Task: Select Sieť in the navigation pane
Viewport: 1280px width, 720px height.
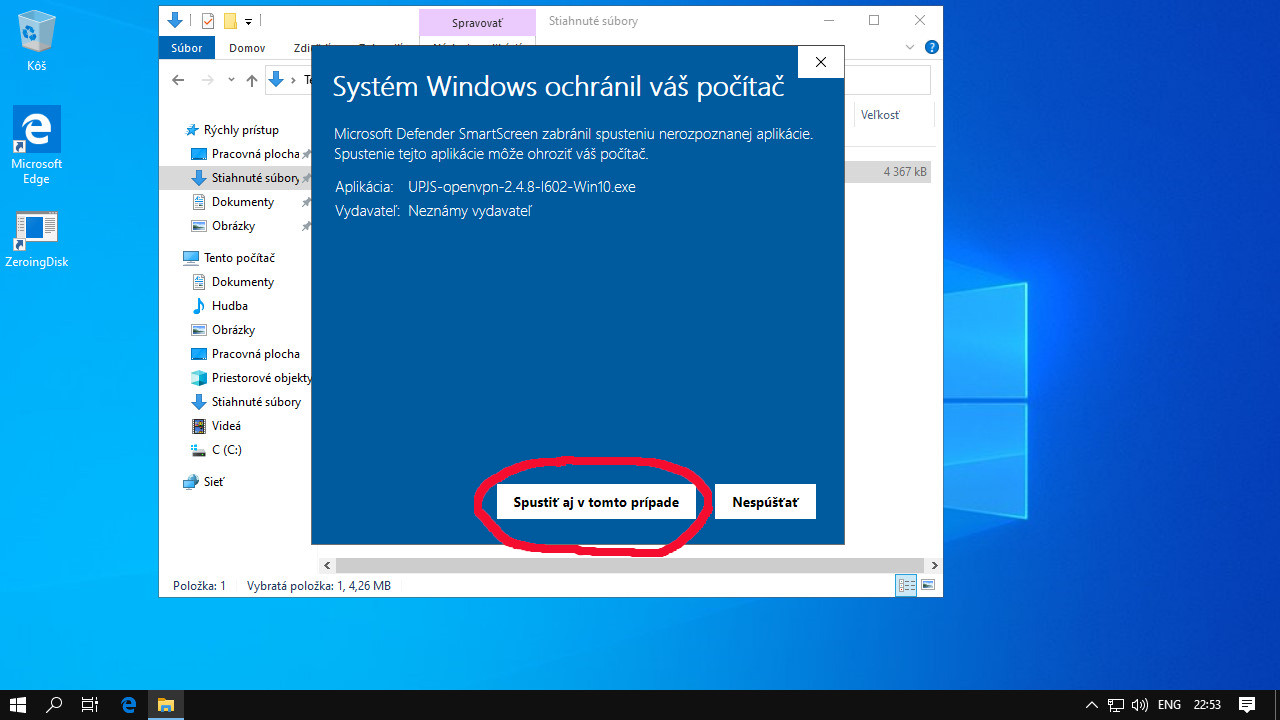Action: click(x=214, y=482)
